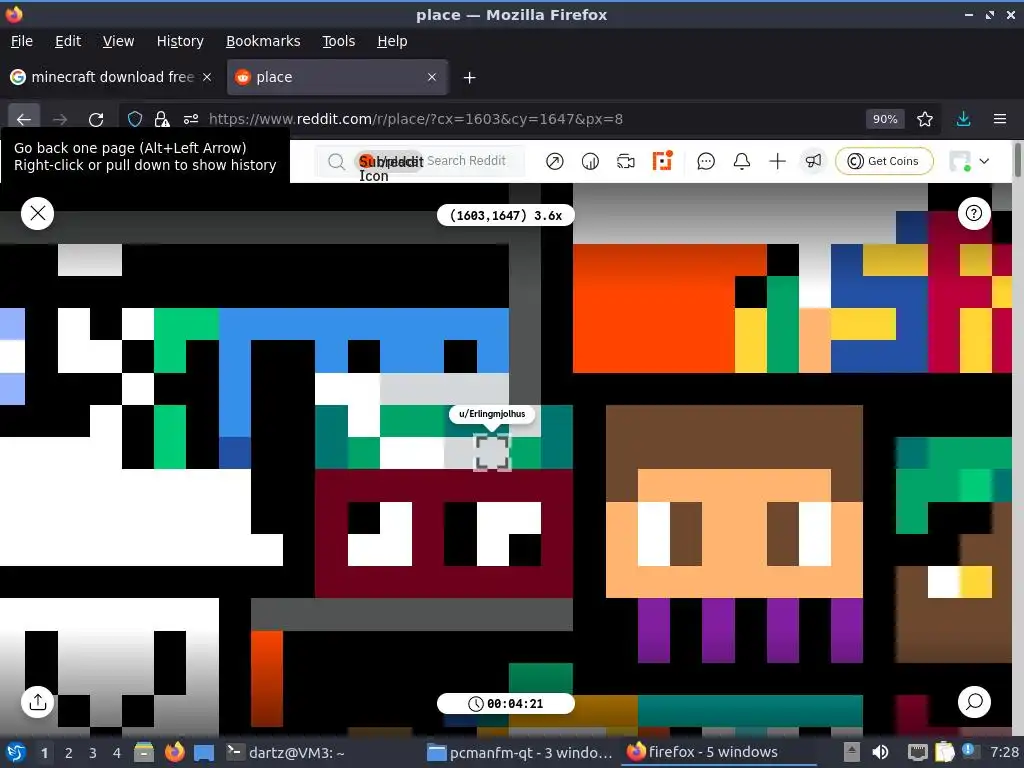Image resolution: width=1024 pixels, height=768 pixels.
Task: Click the Get Coins button
Action: coord(884,161)
